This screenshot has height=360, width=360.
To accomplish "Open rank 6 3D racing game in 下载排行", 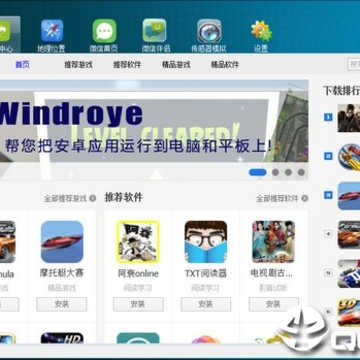I will 349,312.
